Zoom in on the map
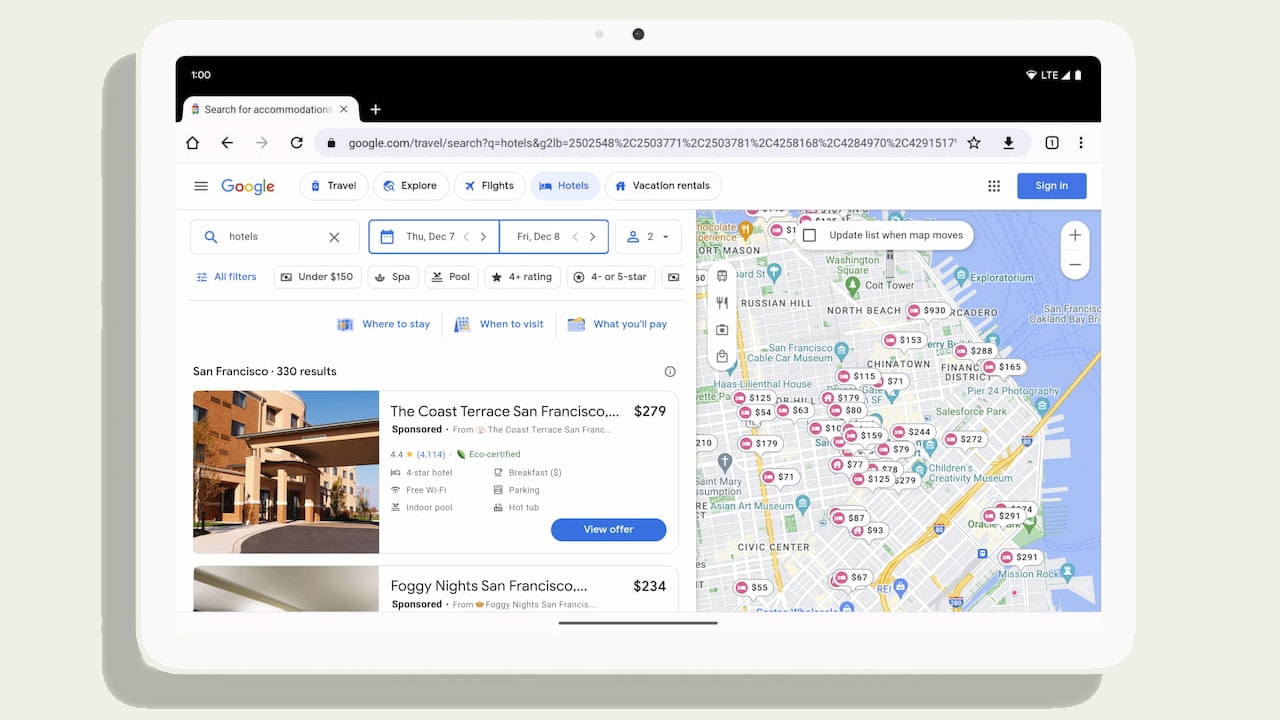 click(x=1075, y=235)
